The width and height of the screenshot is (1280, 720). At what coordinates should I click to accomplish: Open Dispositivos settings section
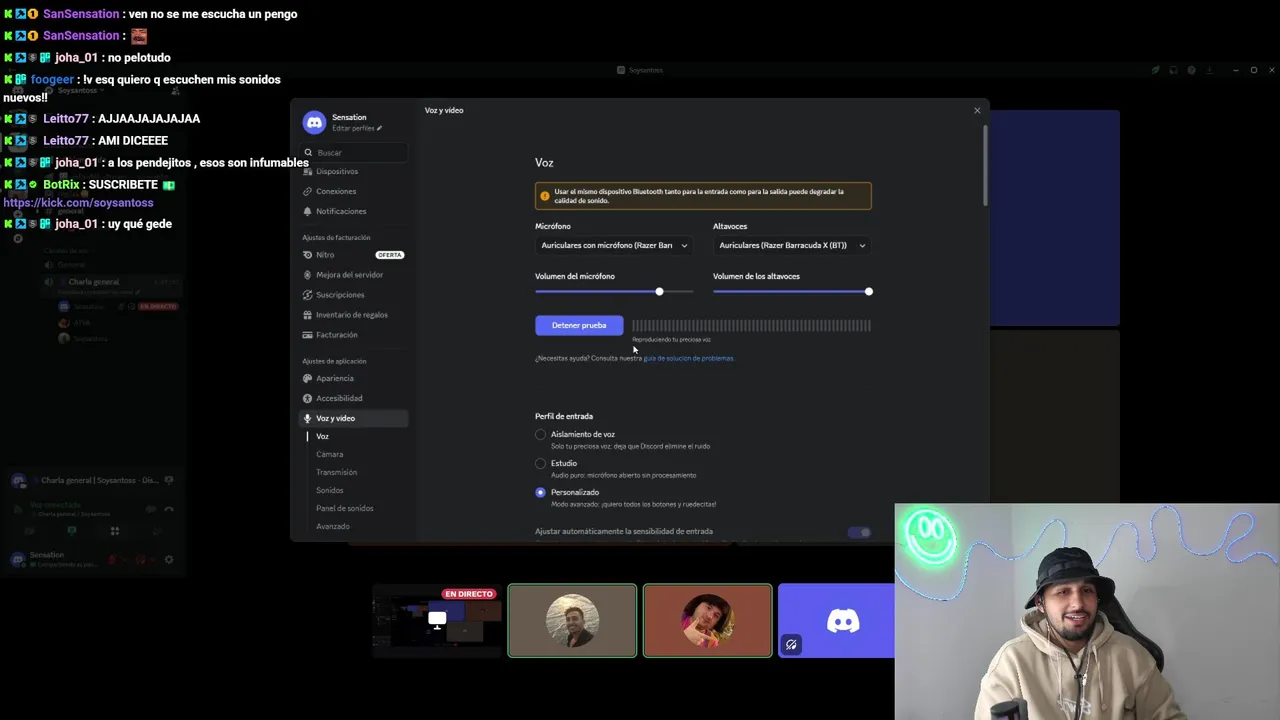tap(354, 171)
